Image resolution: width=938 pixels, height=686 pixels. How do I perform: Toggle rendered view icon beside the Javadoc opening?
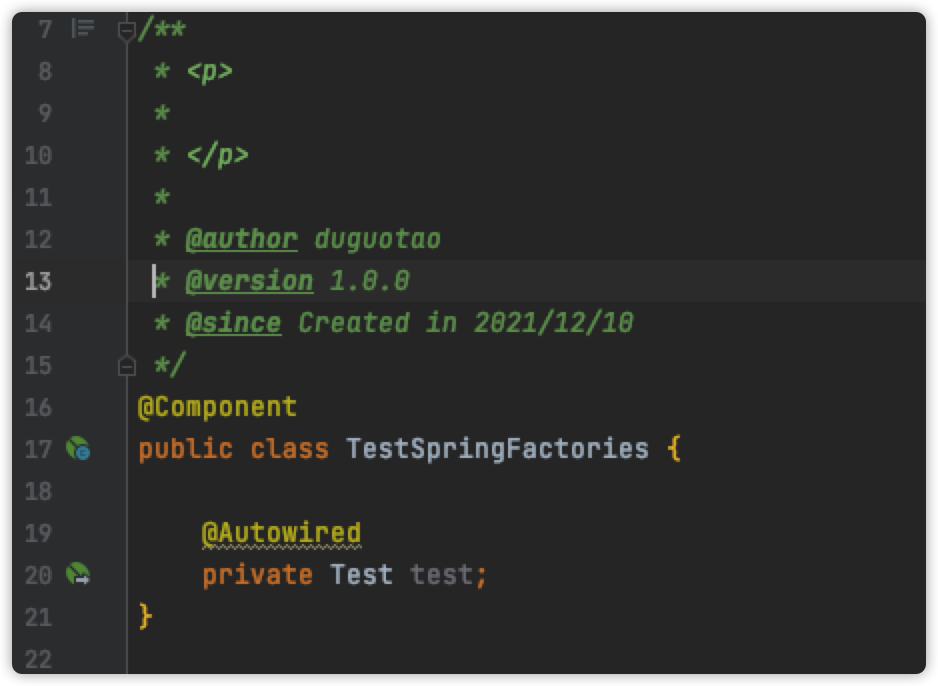click(83, 28)
